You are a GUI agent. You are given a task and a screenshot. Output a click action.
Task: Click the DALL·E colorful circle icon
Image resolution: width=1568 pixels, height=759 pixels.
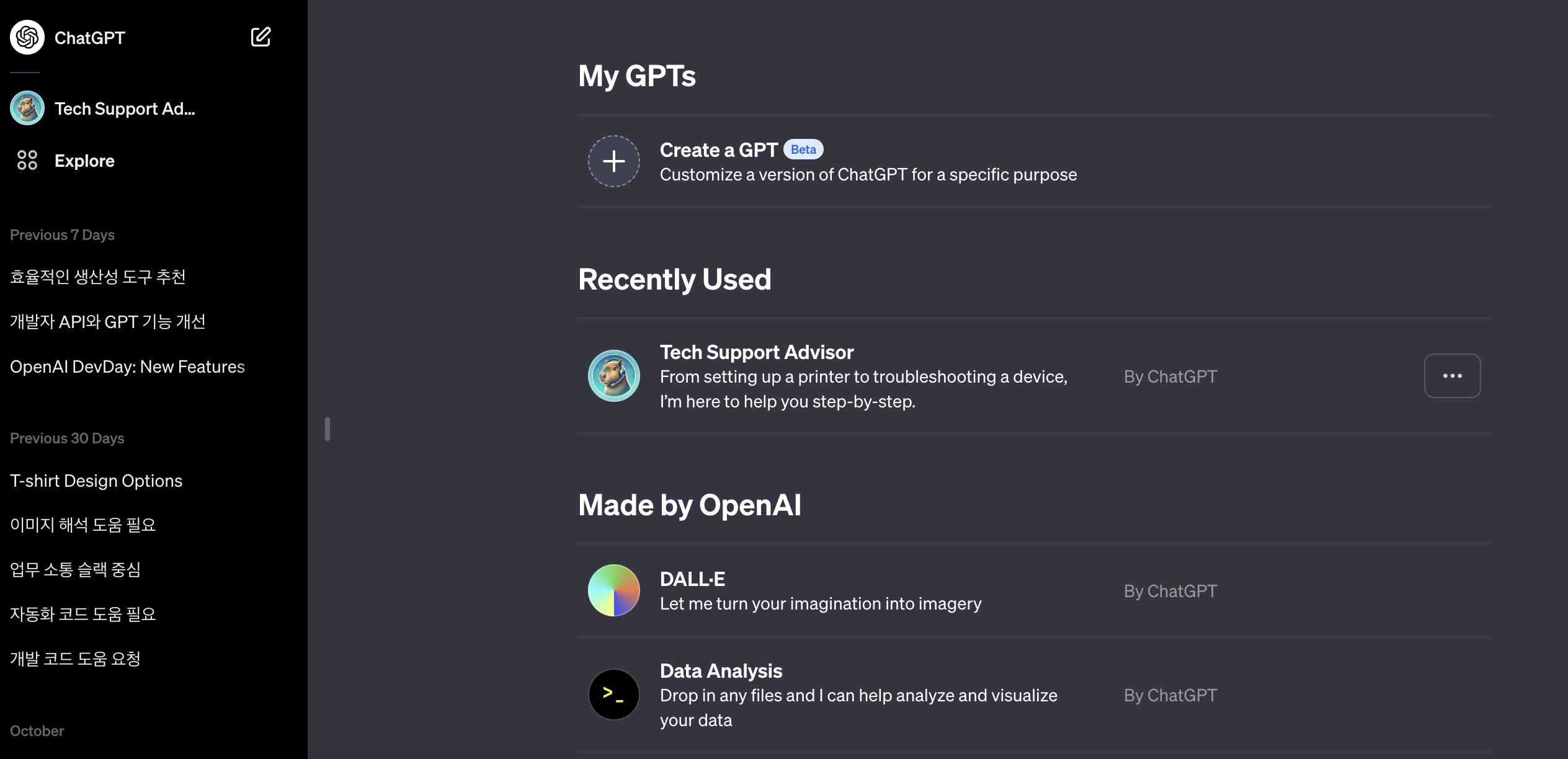pos(614,590)
